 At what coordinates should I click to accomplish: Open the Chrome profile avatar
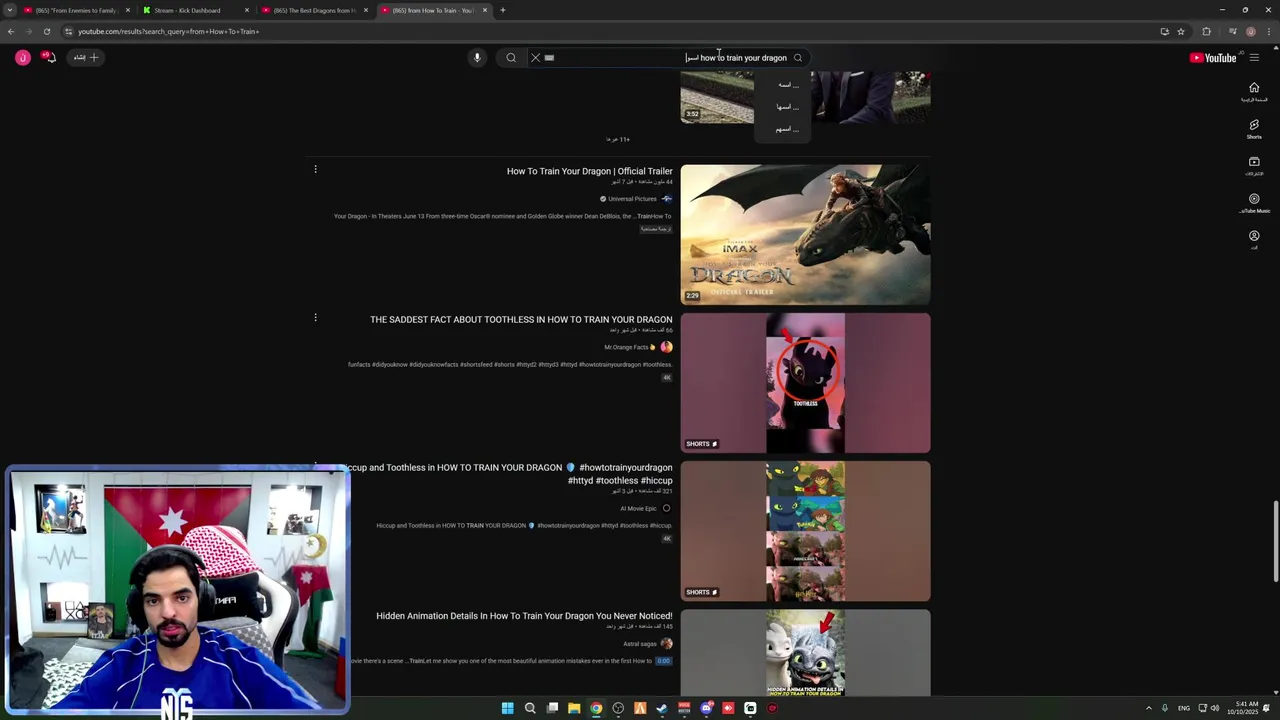pyautogui.click(x=1250, y=31)
